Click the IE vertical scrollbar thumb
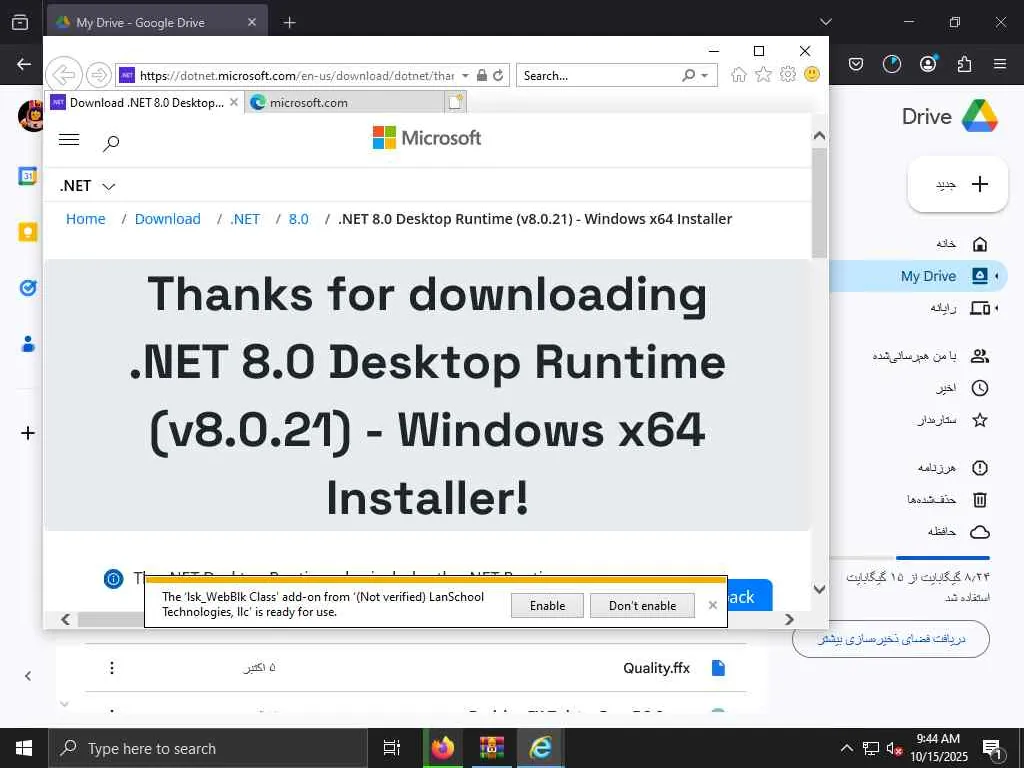This screenshot has width=1024, height=768. [x=819, y=202]
